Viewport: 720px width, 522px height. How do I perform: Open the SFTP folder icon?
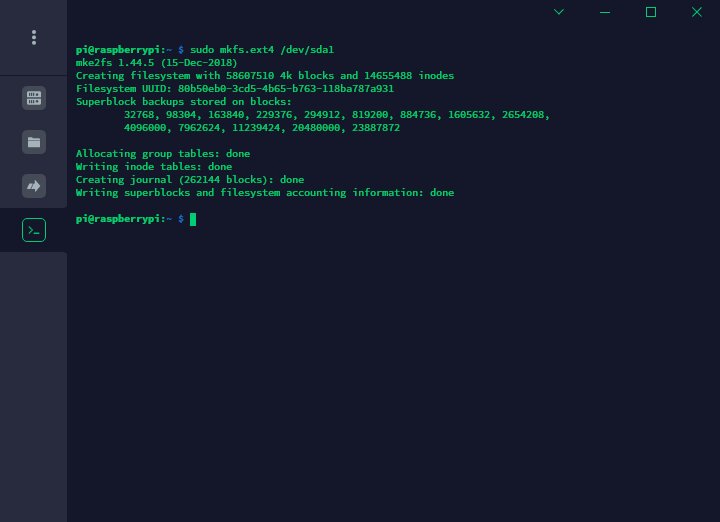34,142
